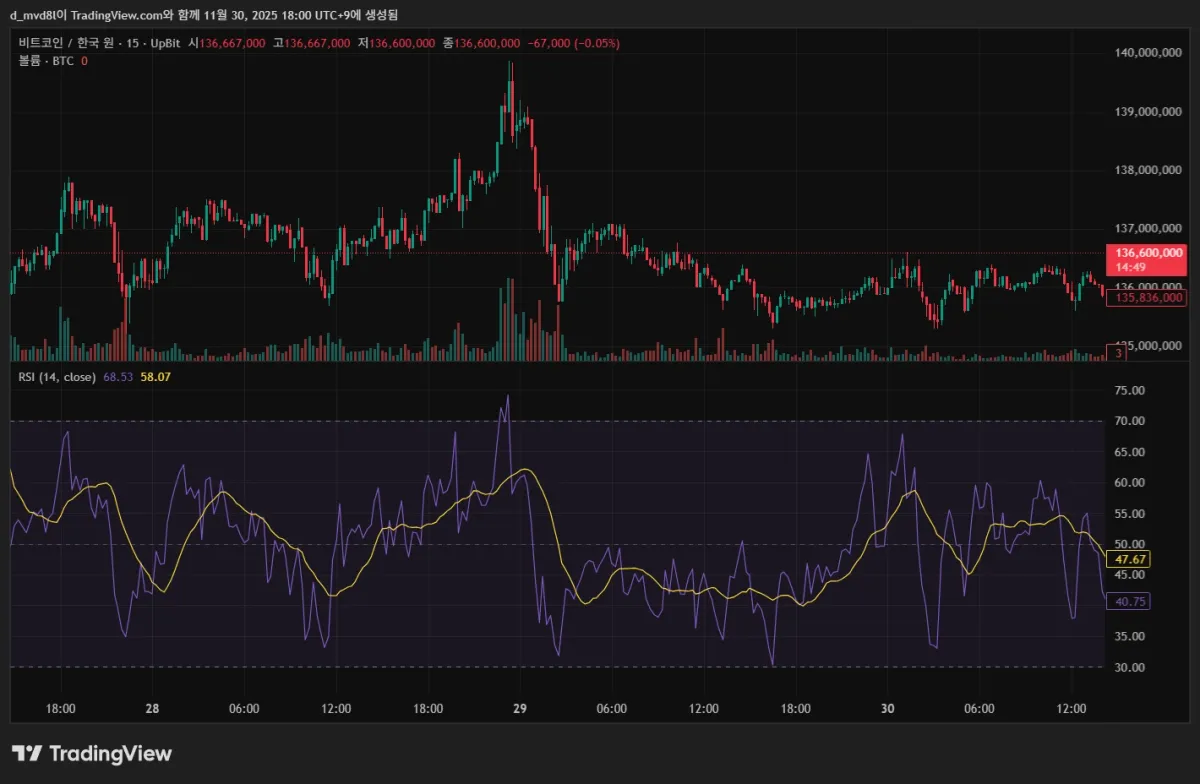The height and width of the screenshot is (784, 1200).
Task: Click the 28 date label on time axis
Action: pos(152,707)
